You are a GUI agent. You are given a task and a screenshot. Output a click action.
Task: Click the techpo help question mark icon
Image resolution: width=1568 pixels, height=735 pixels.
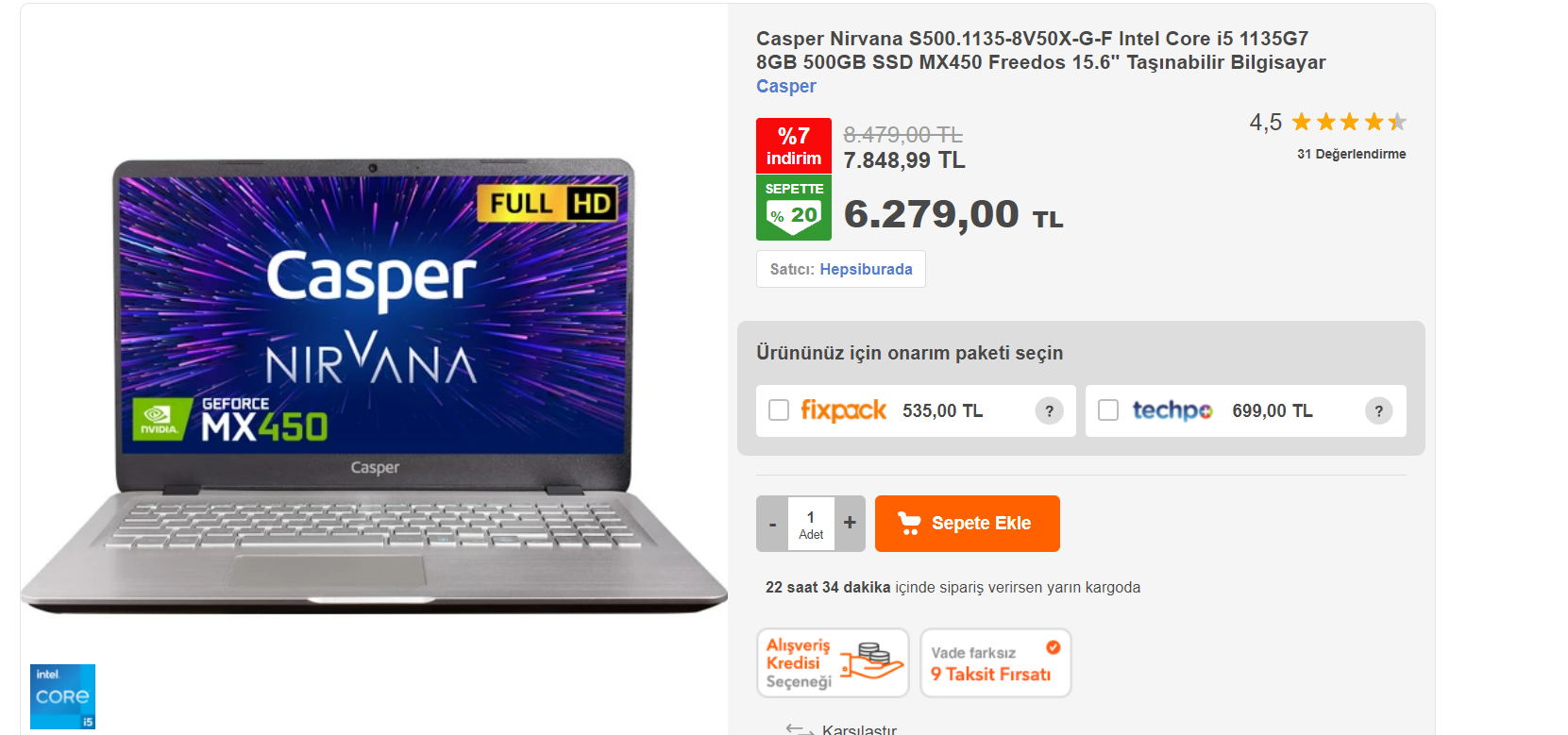1378,410
